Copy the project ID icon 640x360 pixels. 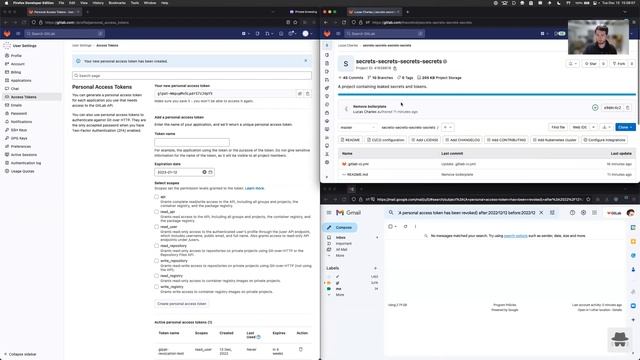pyautogui.click(x=395, y=69)
